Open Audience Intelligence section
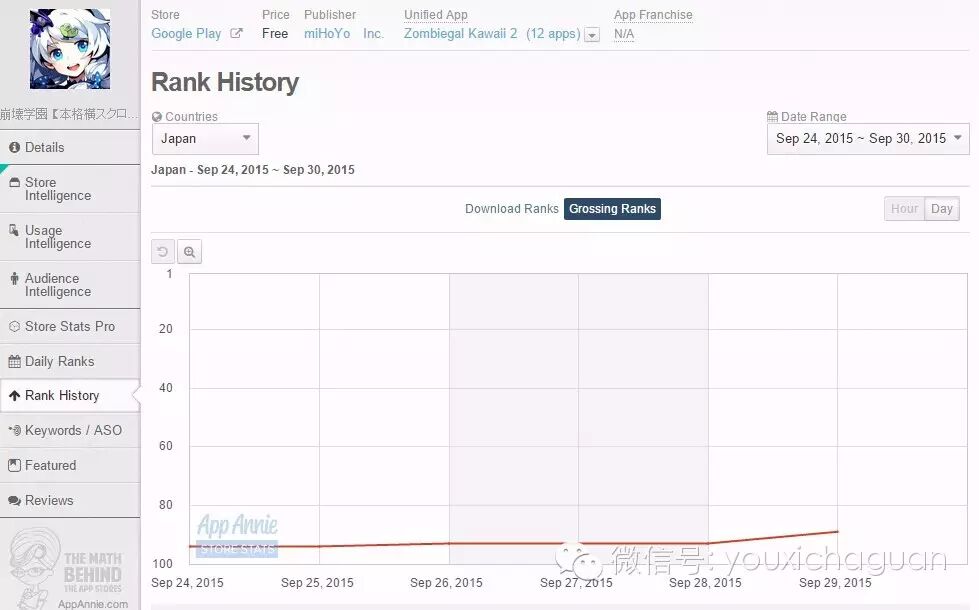Viewport: 979px width, 610px height. 70,285
